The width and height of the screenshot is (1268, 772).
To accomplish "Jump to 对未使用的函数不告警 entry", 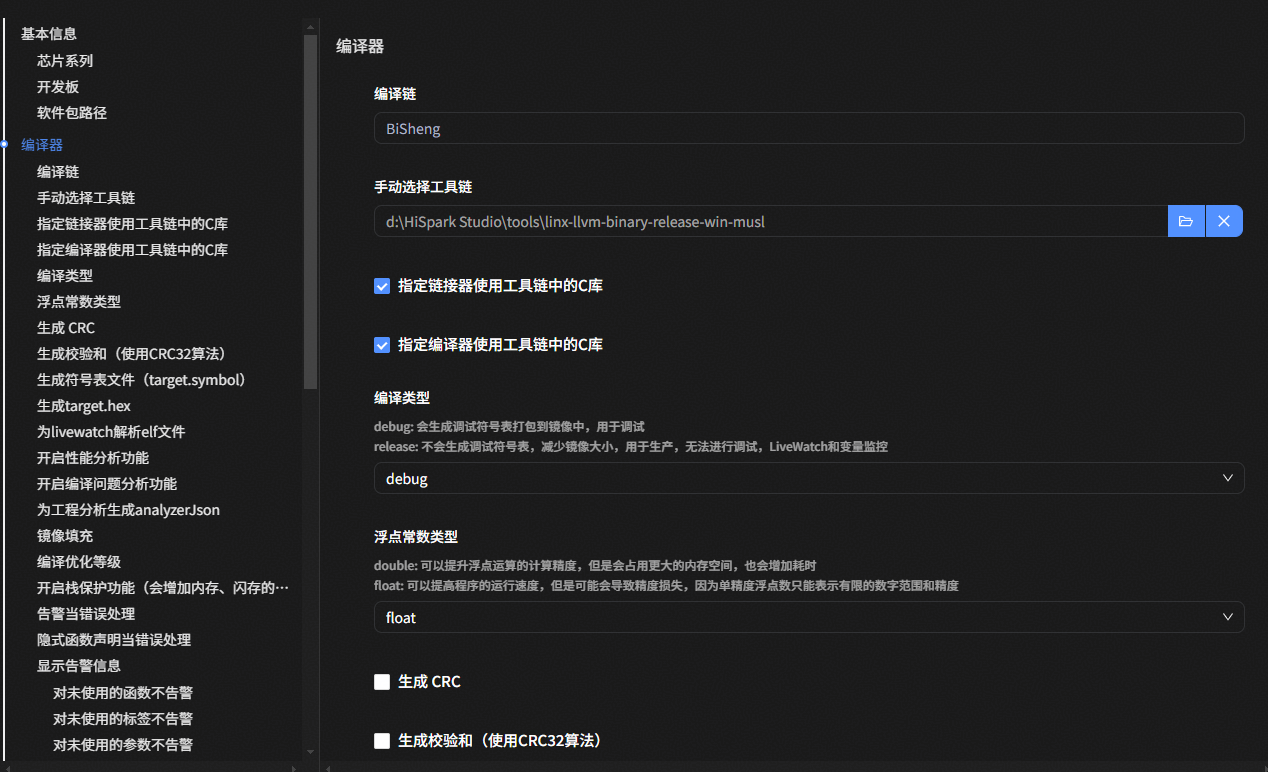I will (123, 692).
